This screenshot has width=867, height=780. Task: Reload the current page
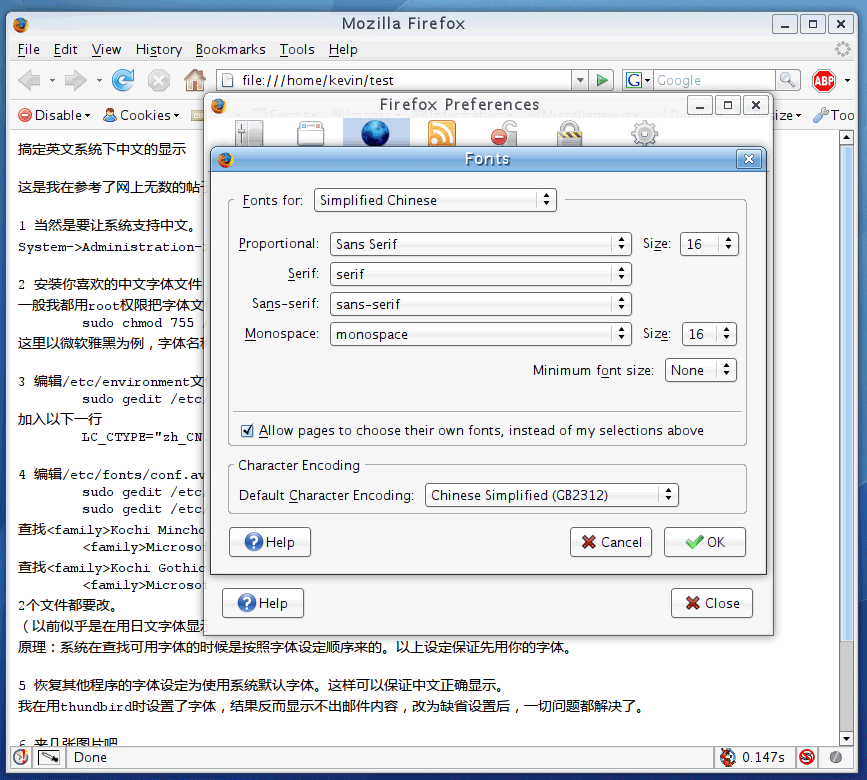point(123,80)
